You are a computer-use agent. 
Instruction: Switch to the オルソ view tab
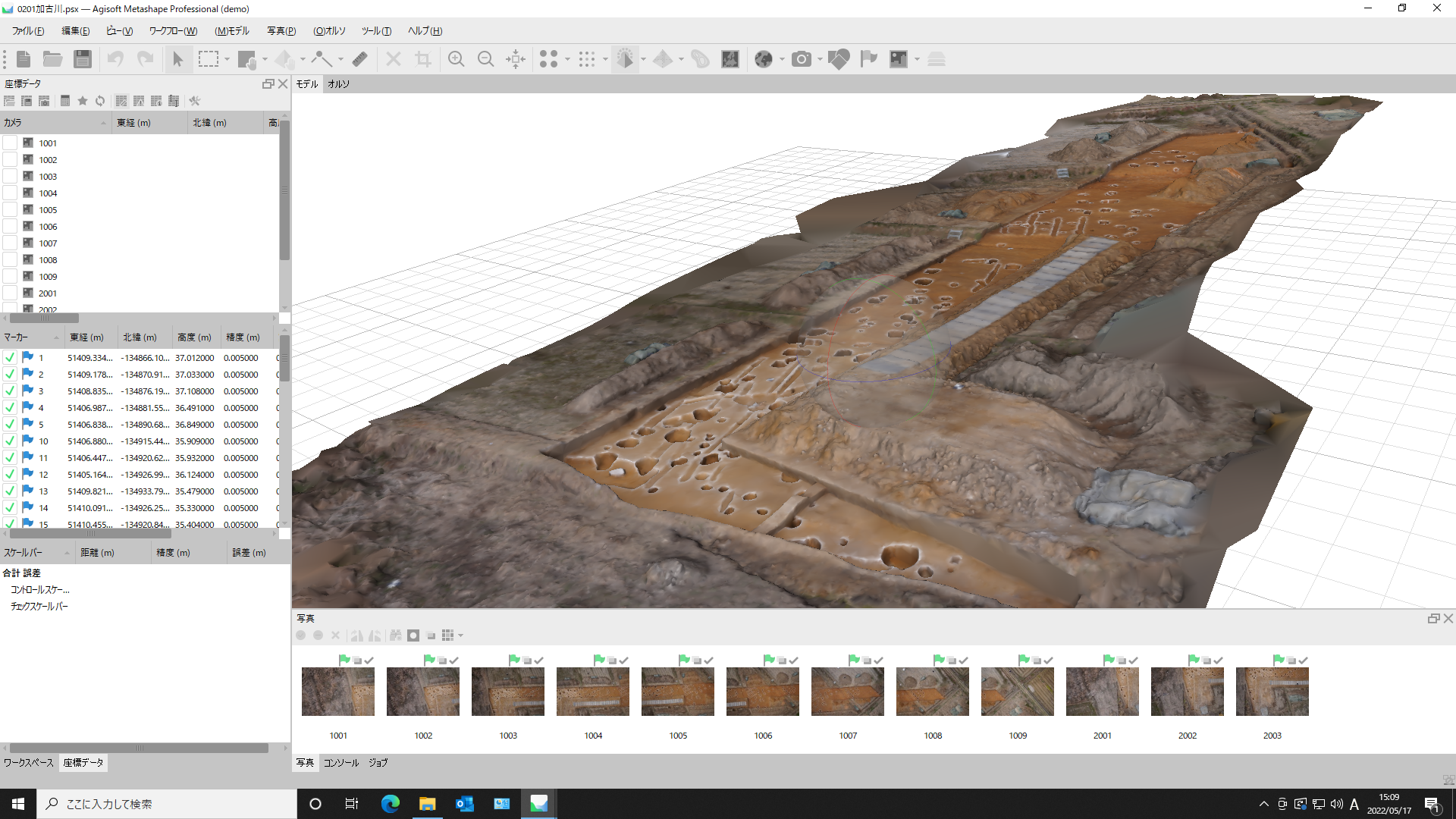point(338,84)
